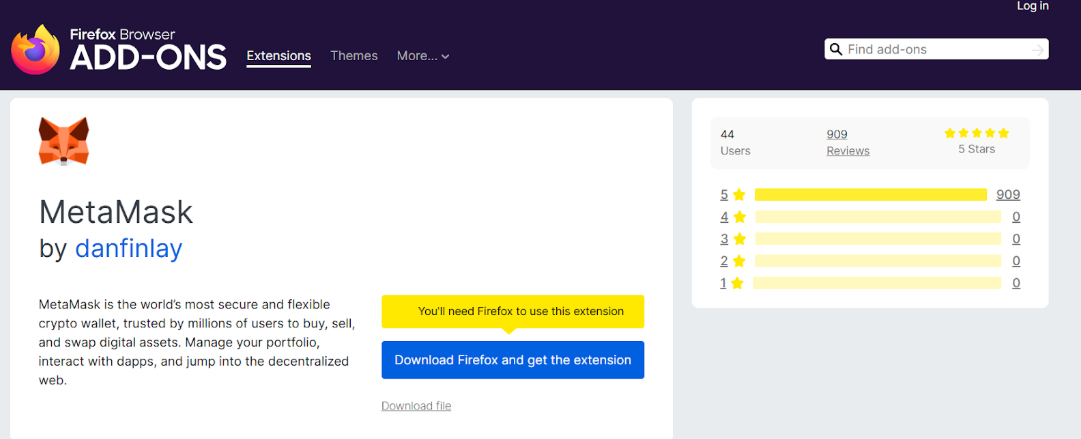Screen dimensions: 1081x439
Task: Switch to the Themes tab
Action: pyautogui.click(x=354, y=56)
